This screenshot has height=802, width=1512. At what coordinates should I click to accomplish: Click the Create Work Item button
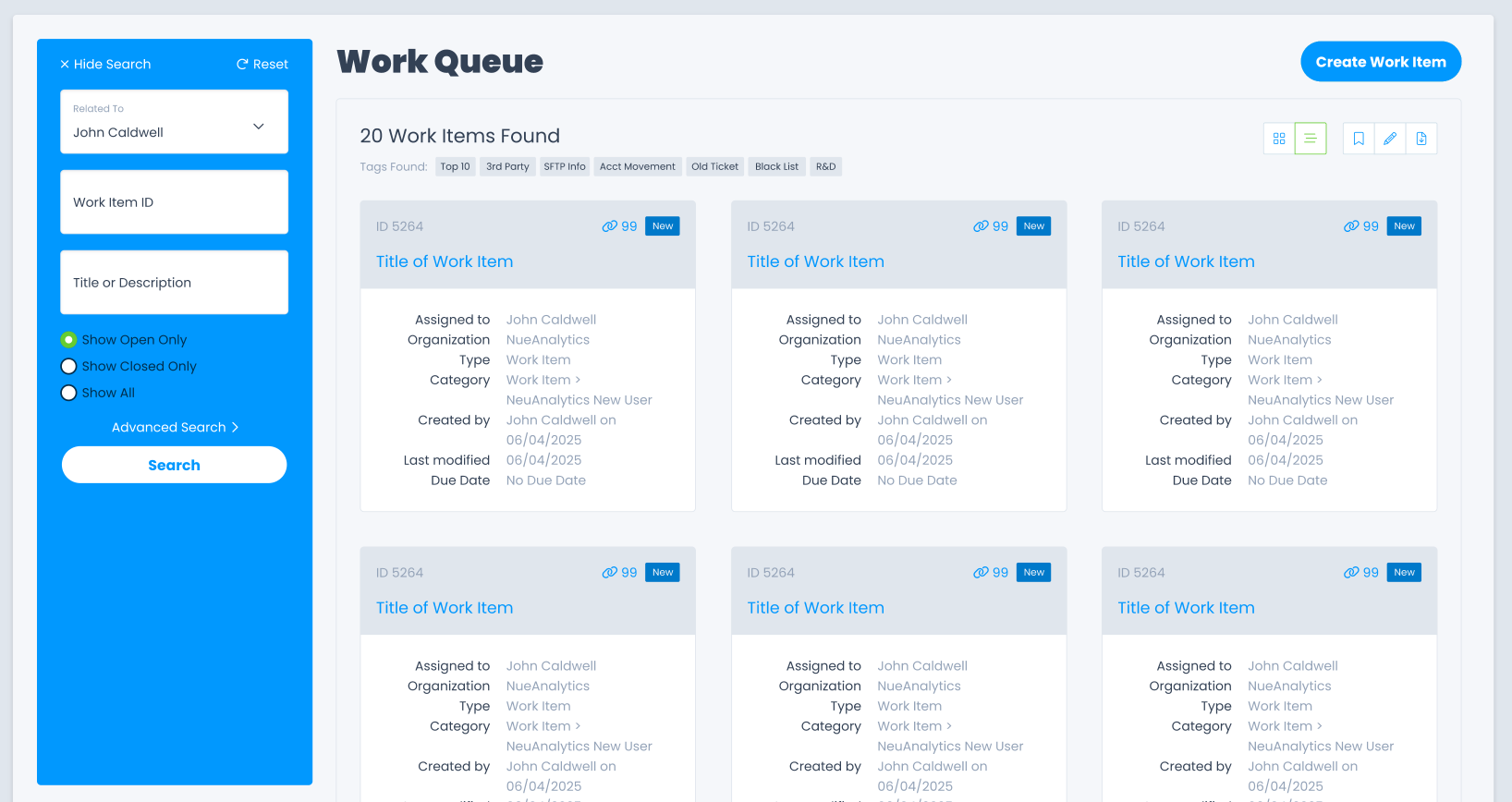click(1381, 62)
